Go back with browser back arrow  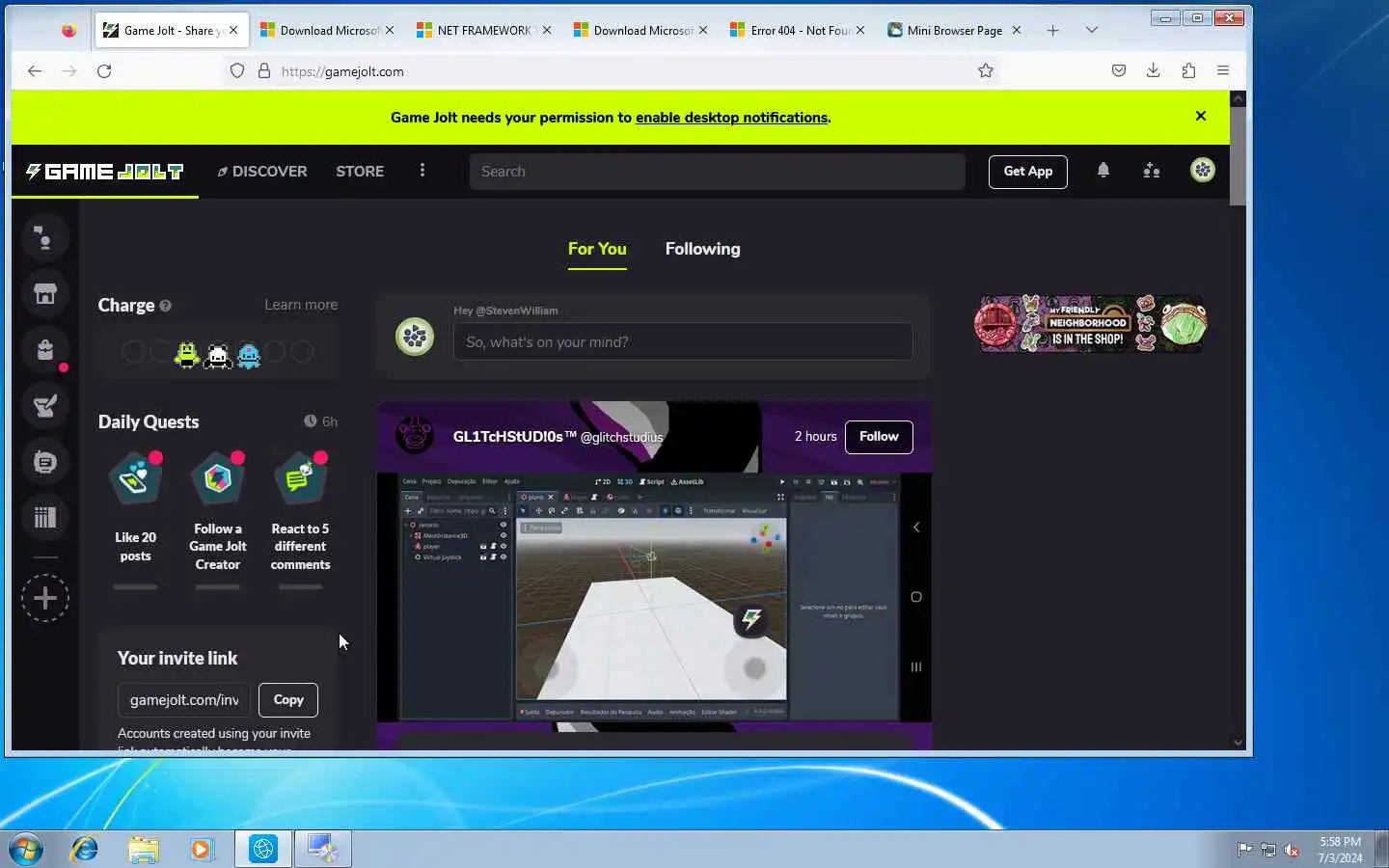[35, 70]
